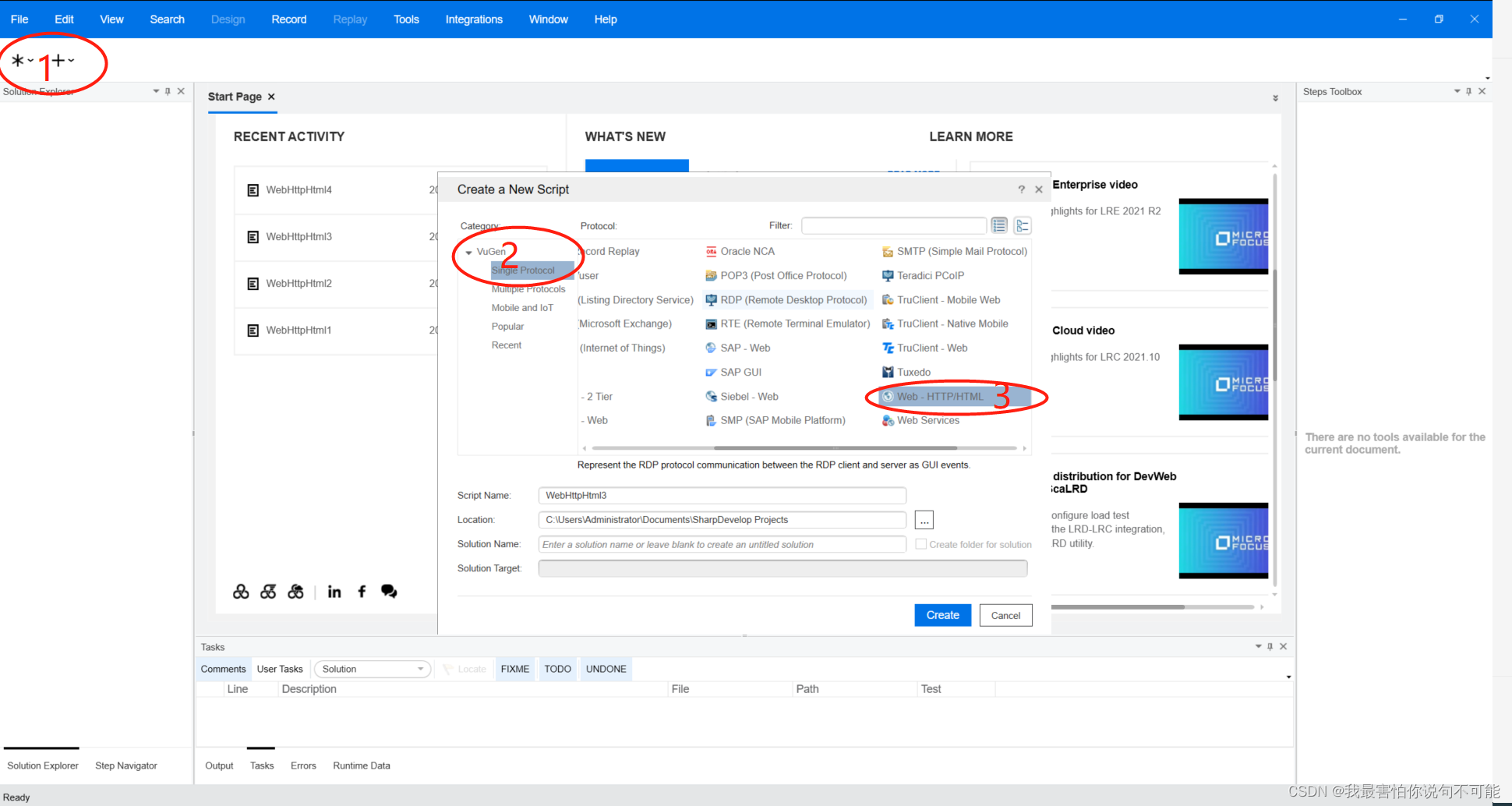Open the Cloud video thumbnail

click(x=1224, y=383)
